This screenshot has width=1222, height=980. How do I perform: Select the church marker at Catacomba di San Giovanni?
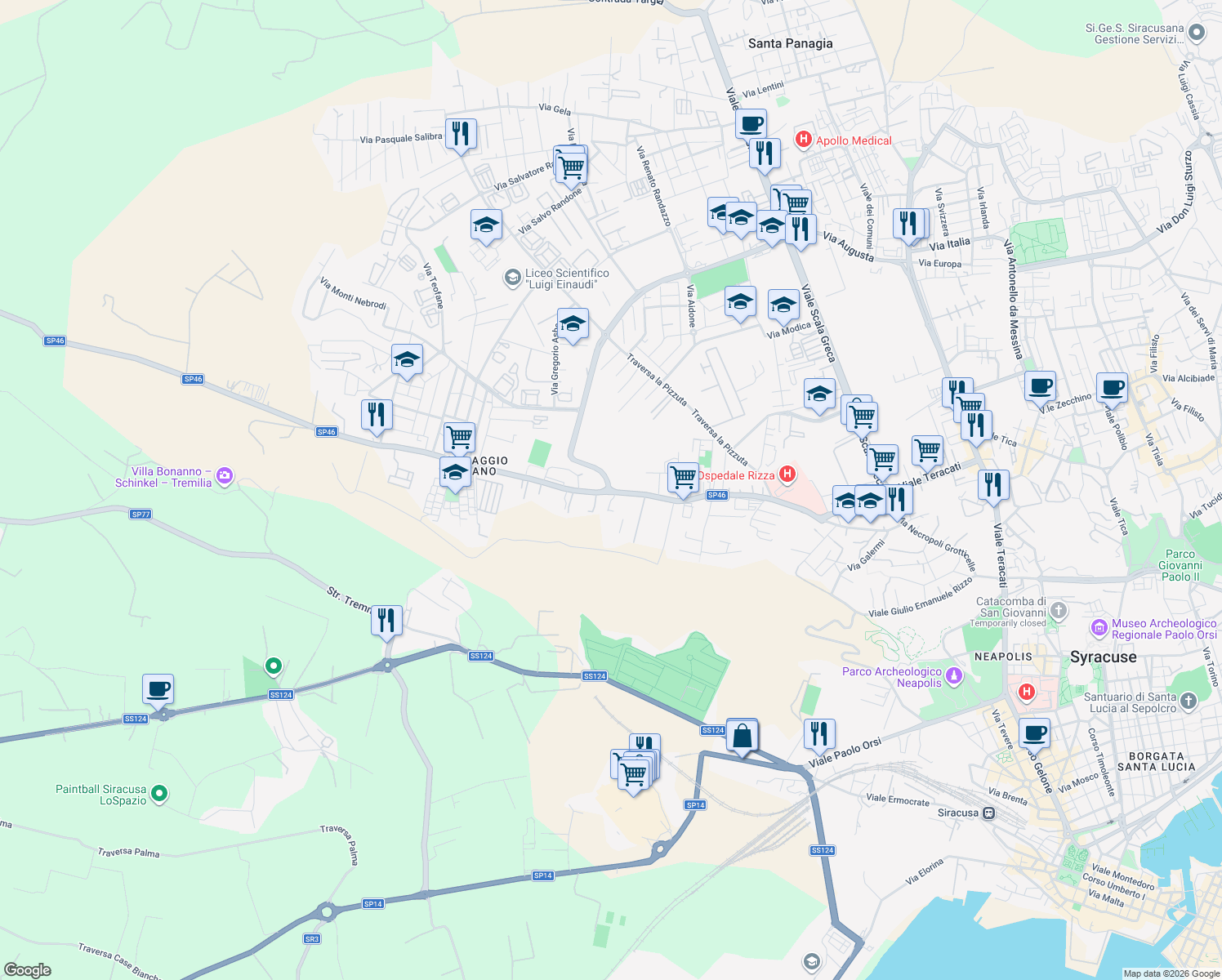click(x=1057, y=609)
